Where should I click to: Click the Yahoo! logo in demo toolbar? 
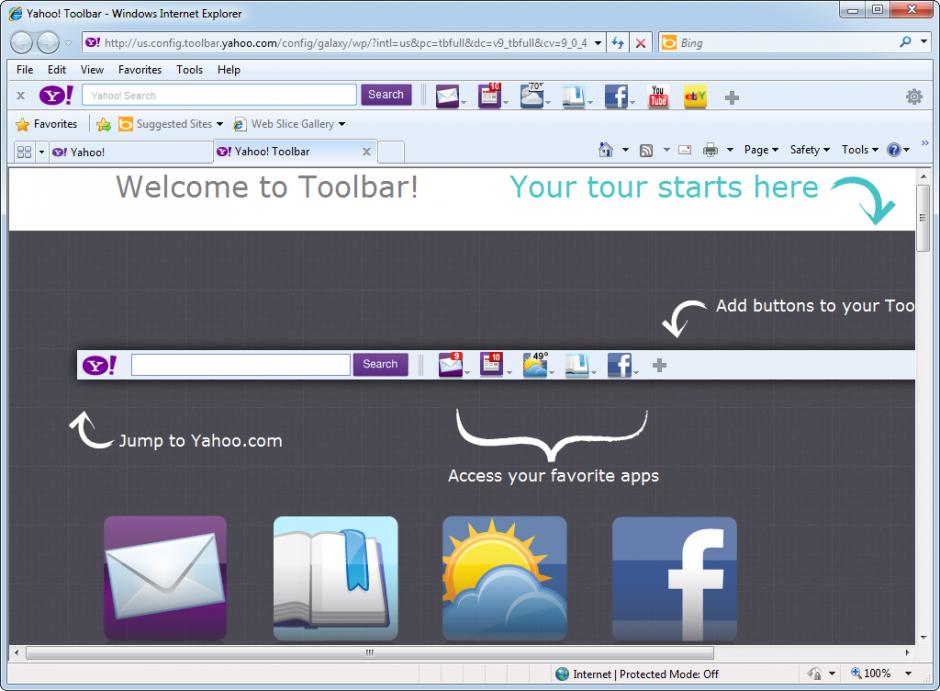coord(99,365)
